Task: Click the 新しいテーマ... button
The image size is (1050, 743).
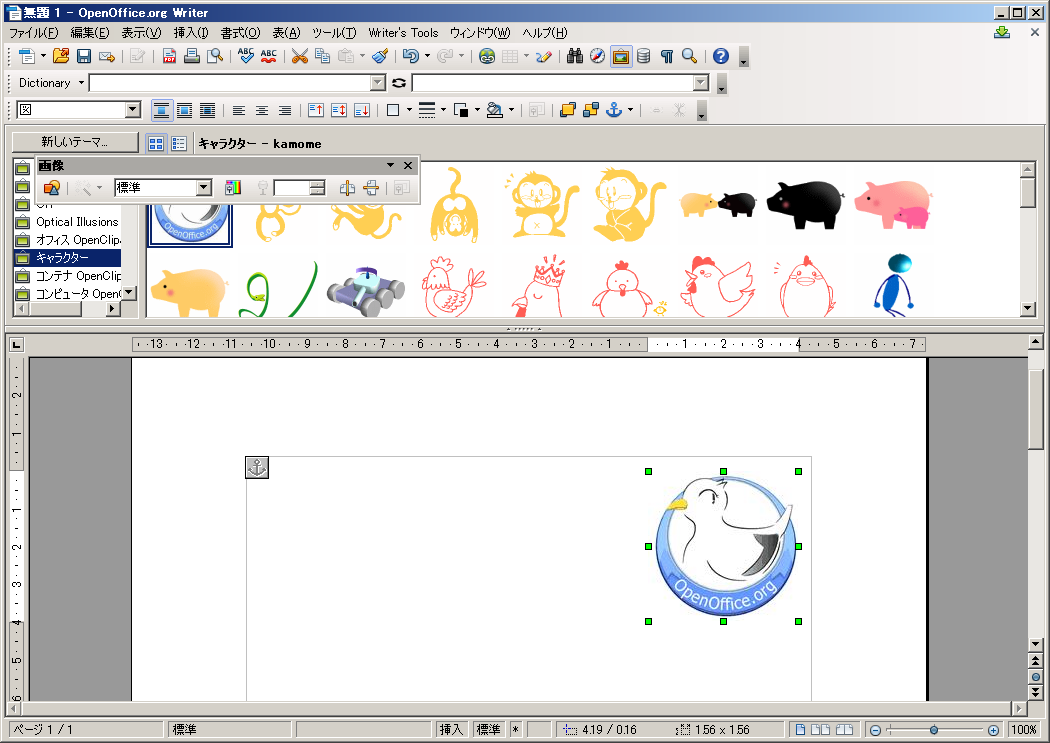Action: coord(75,142)
